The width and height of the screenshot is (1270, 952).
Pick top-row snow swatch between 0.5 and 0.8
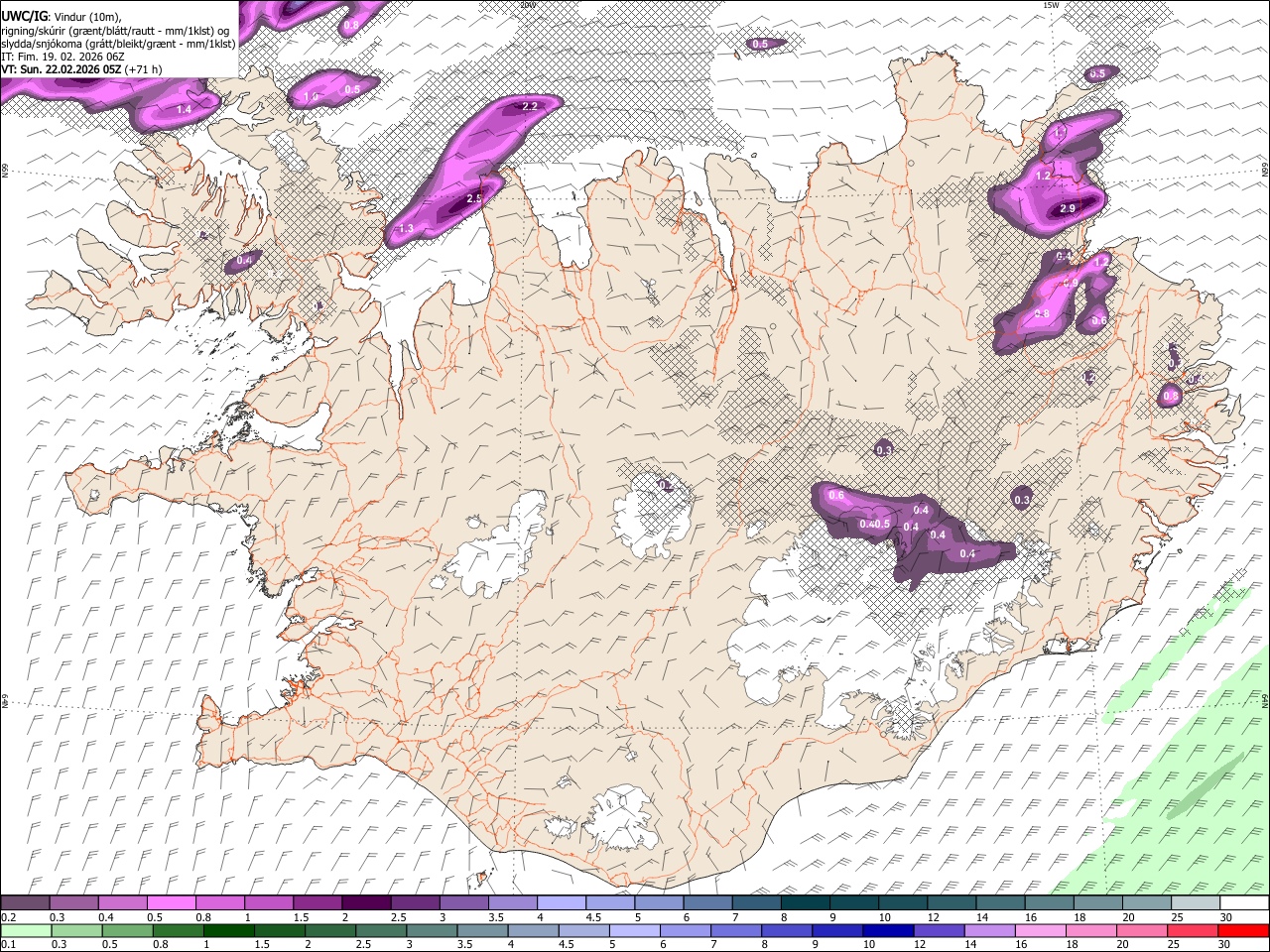pyautogui.click(x=171, y=902)
